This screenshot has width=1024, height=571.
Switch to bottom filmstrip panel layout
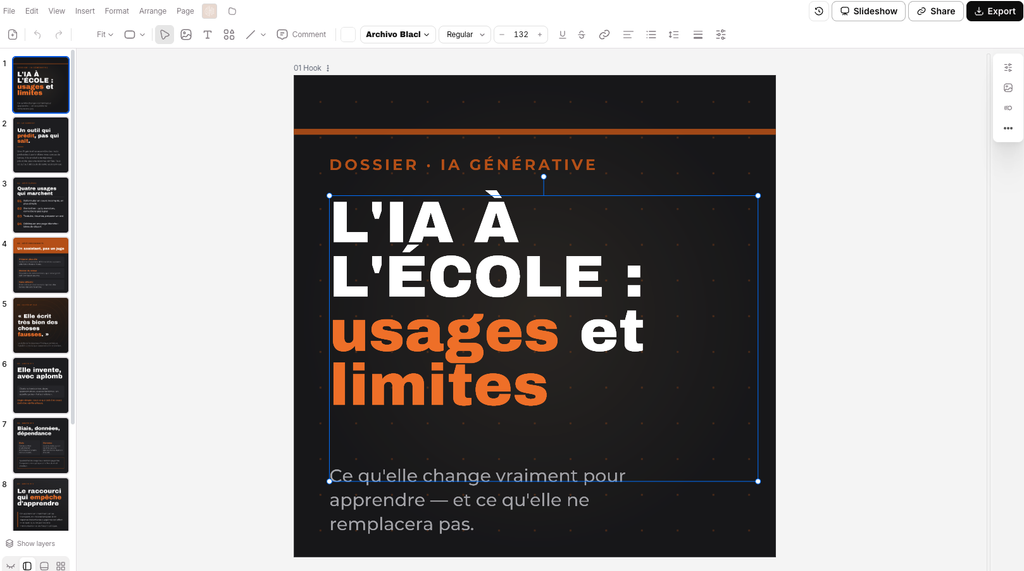pos(44,566)
